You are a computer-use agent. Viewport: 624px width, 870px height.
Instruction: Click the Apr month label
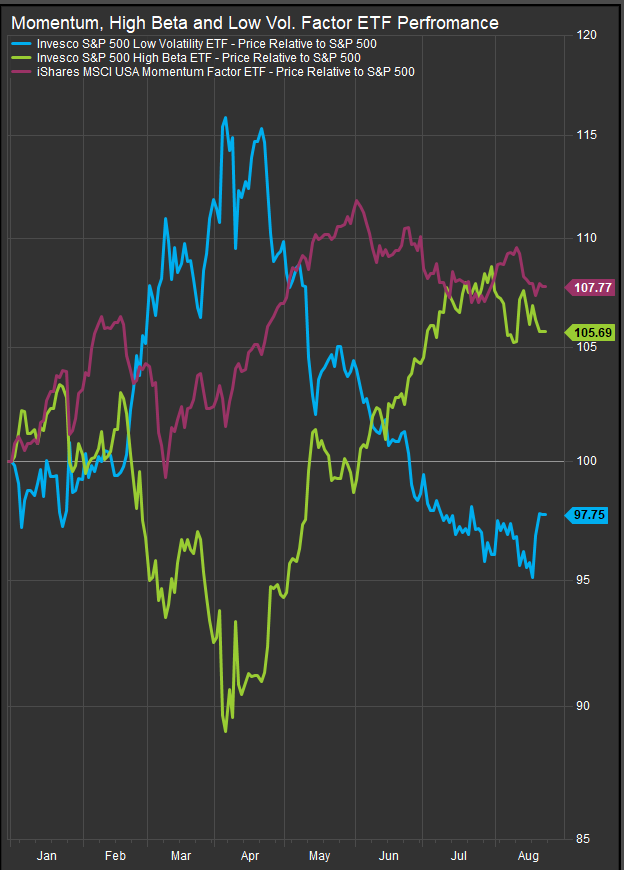tap(250, 857)
